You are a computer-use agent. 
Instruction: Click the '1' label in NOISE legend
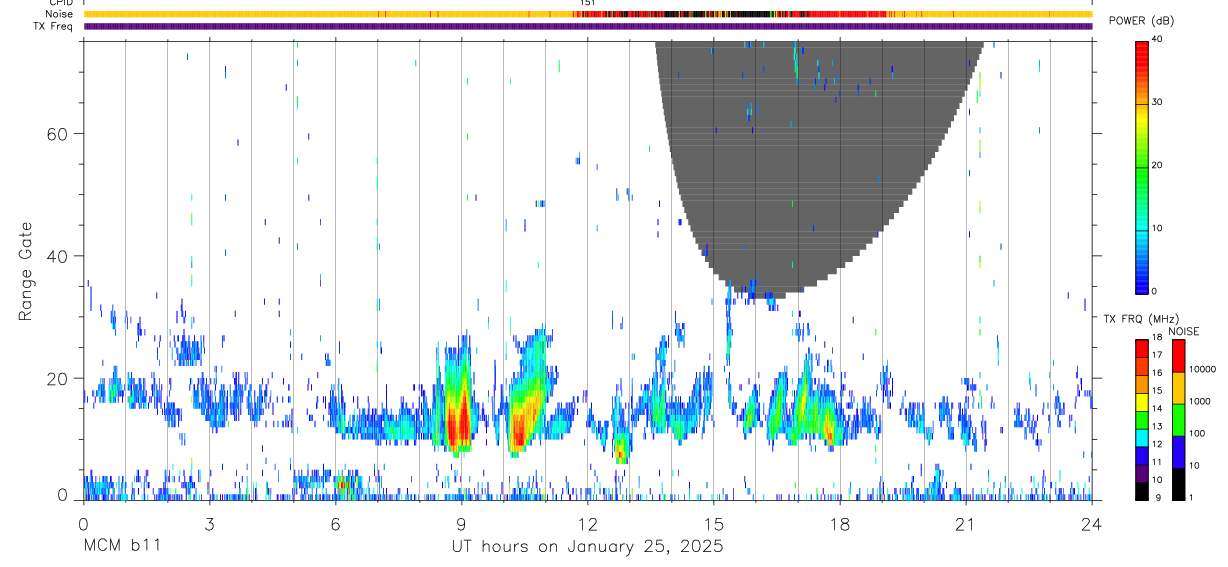tap(1191, 497)
